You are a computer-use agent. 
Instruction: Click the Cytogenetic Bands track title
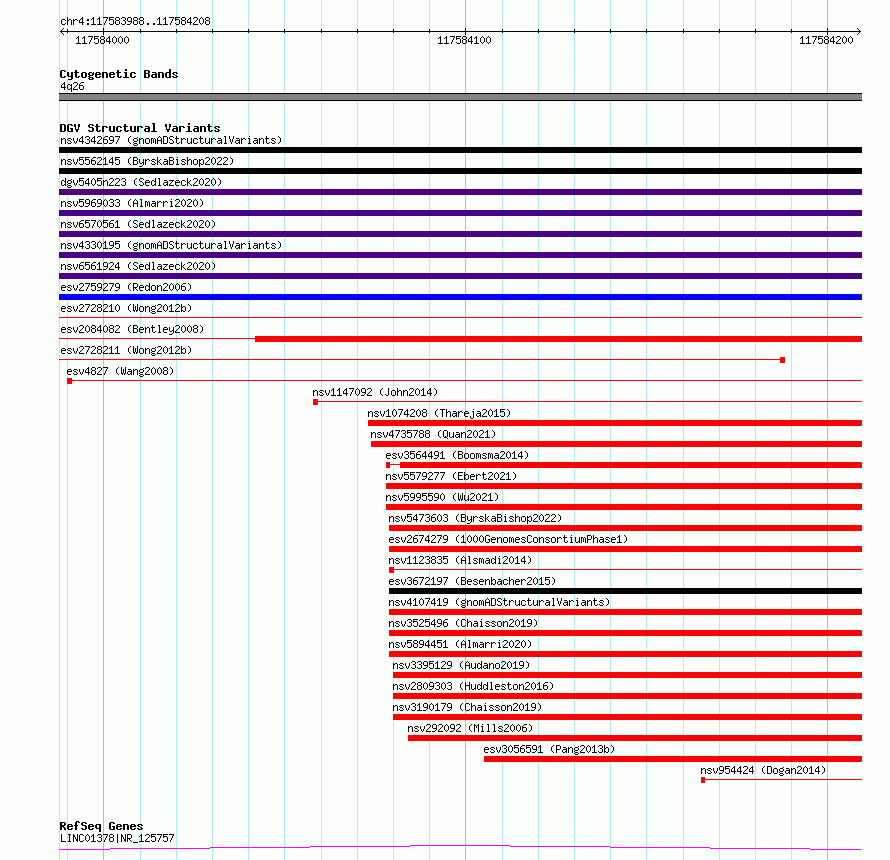(119, 74)
